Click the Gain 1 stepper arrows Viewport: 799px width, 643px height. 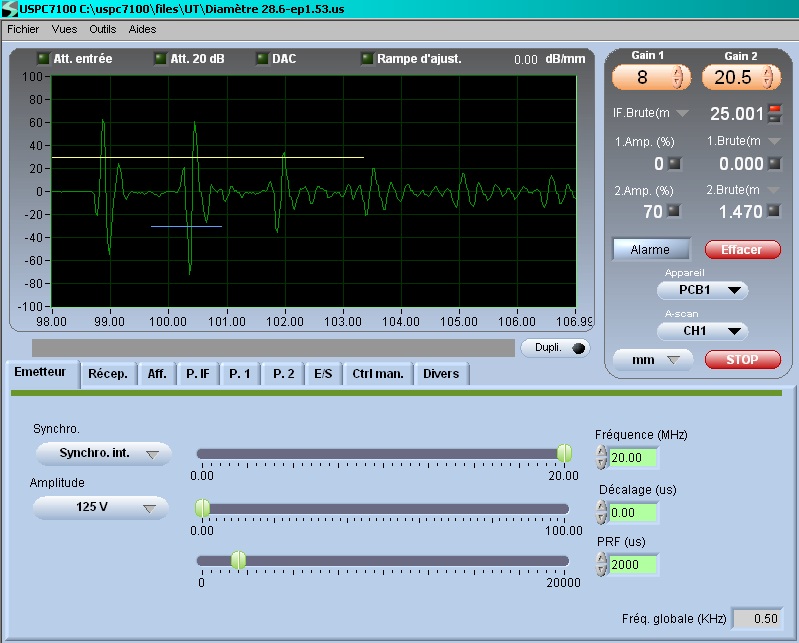coord(678,77)
